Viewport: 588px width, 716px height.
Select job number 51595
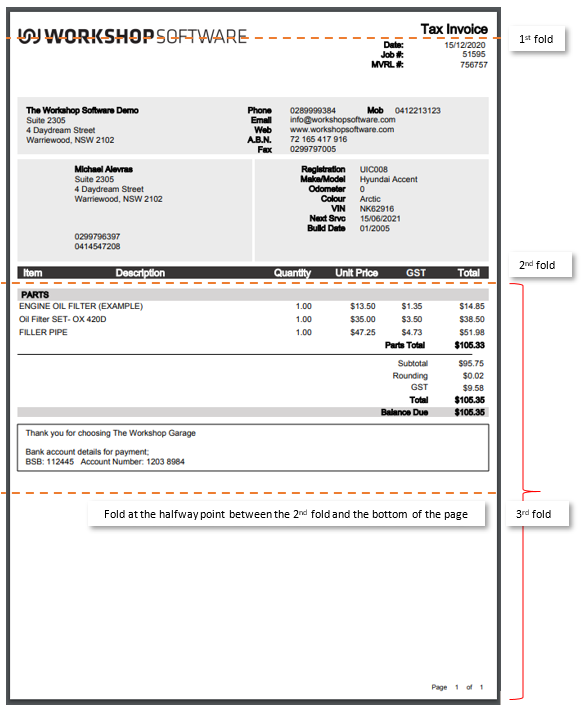click(474, 54)
